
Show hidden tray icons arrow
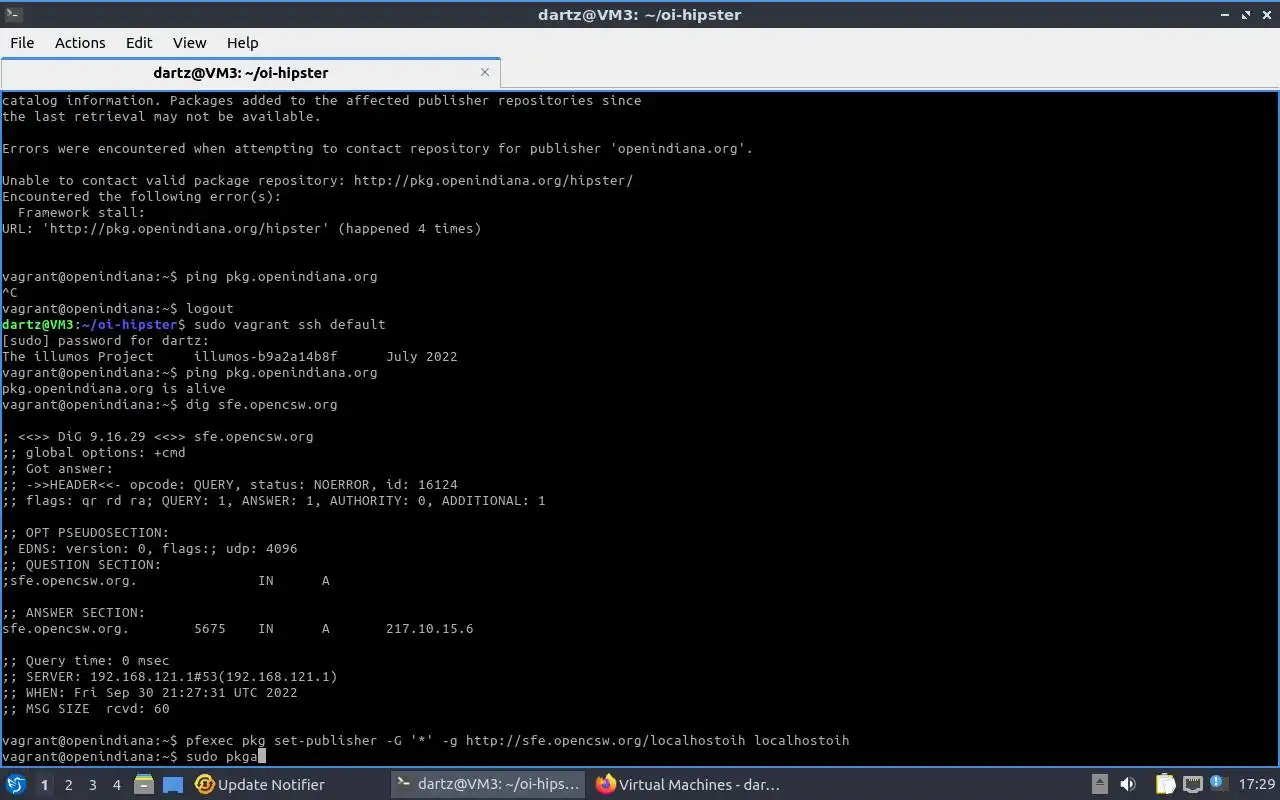1099,785
